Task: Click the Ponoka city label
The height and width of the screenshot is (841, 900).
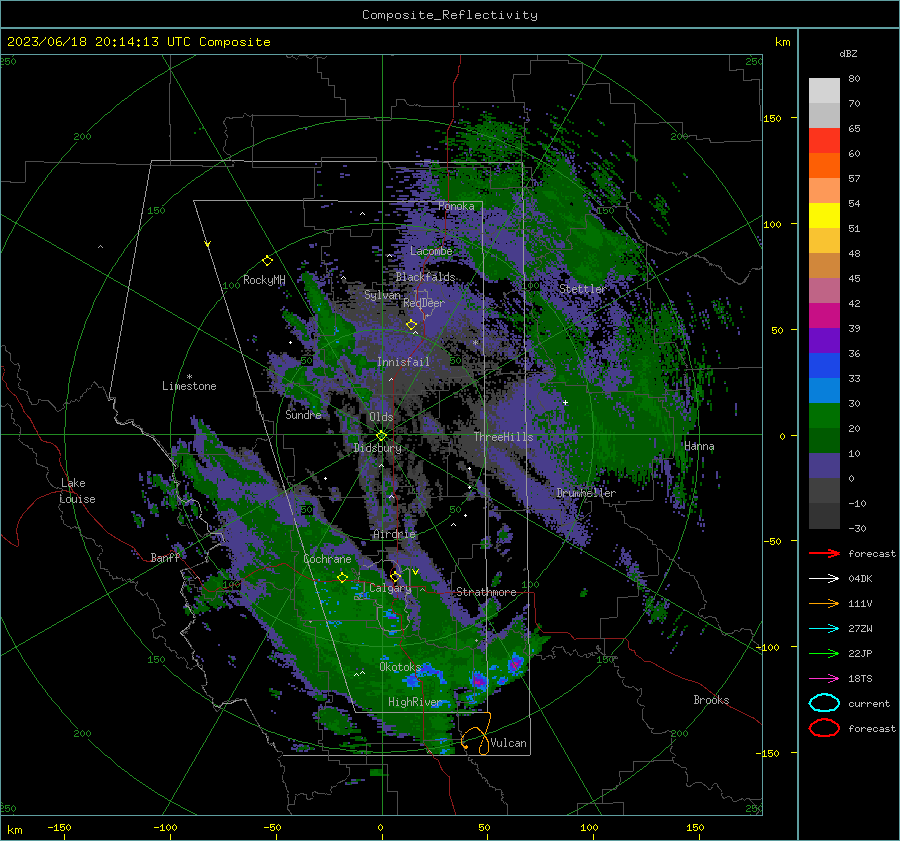Action: (456, 206)
